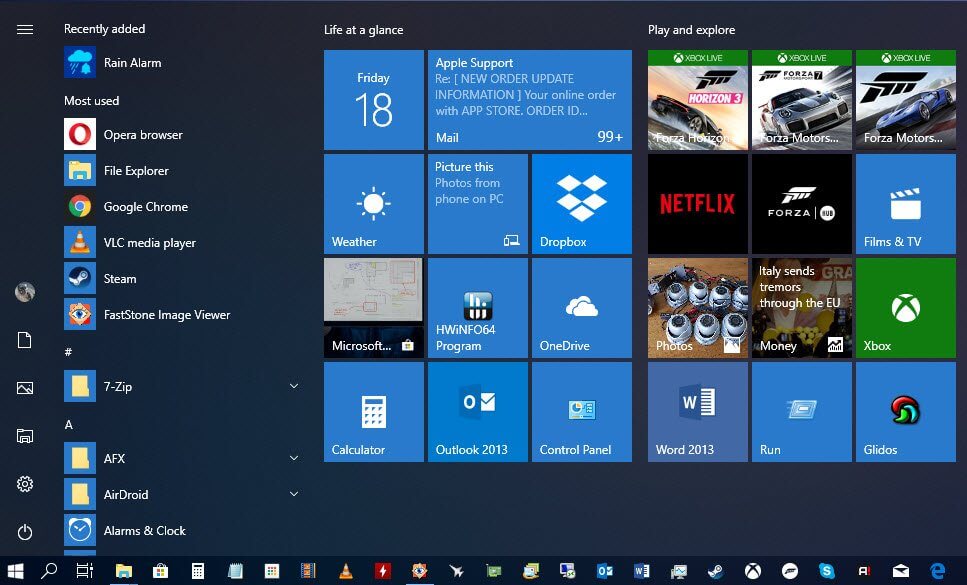Click the Task View taskbar button
Screen dimensions: 967x585
click(x=85, y=571)
